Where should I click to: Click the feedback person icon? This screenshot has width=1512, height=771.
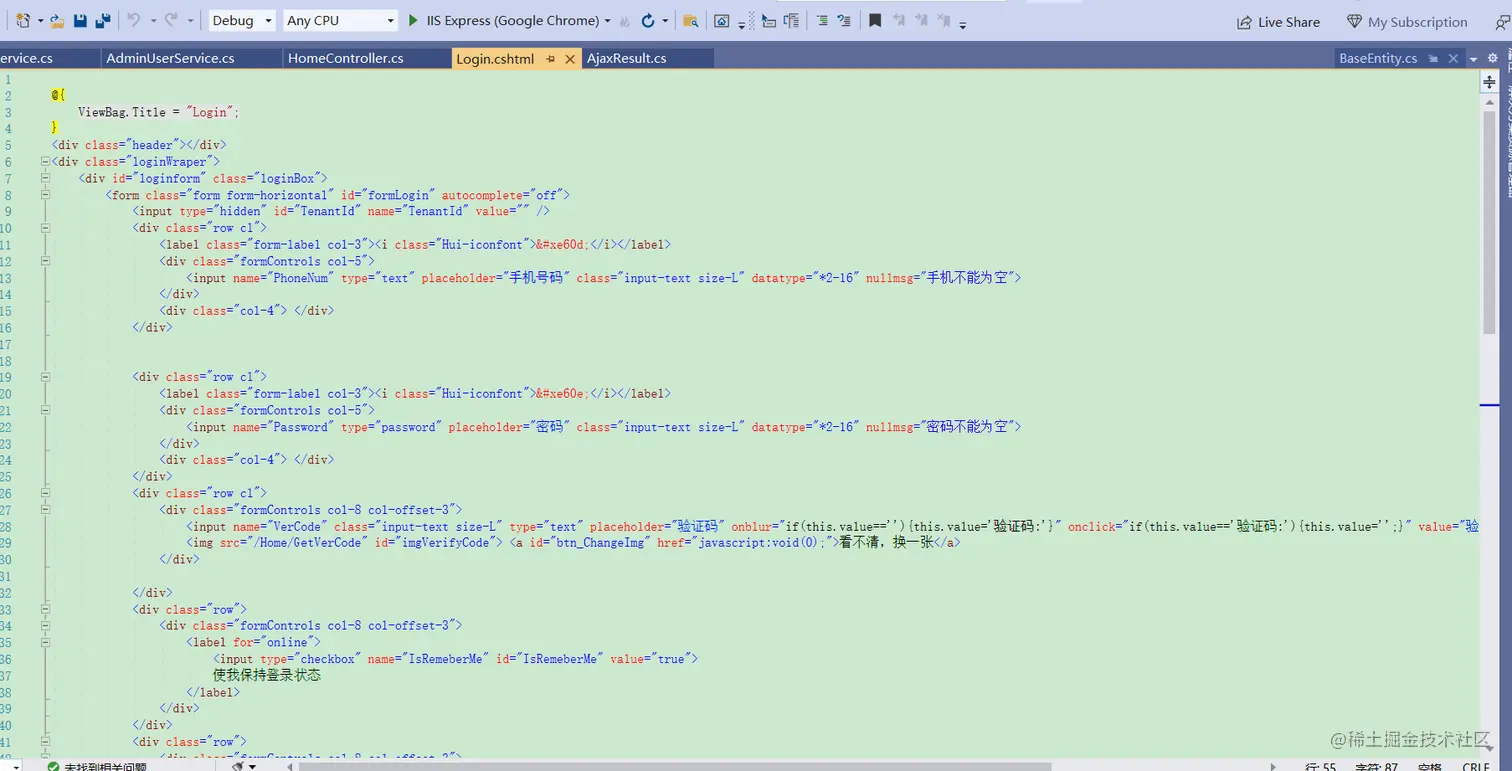(1502, 22)
